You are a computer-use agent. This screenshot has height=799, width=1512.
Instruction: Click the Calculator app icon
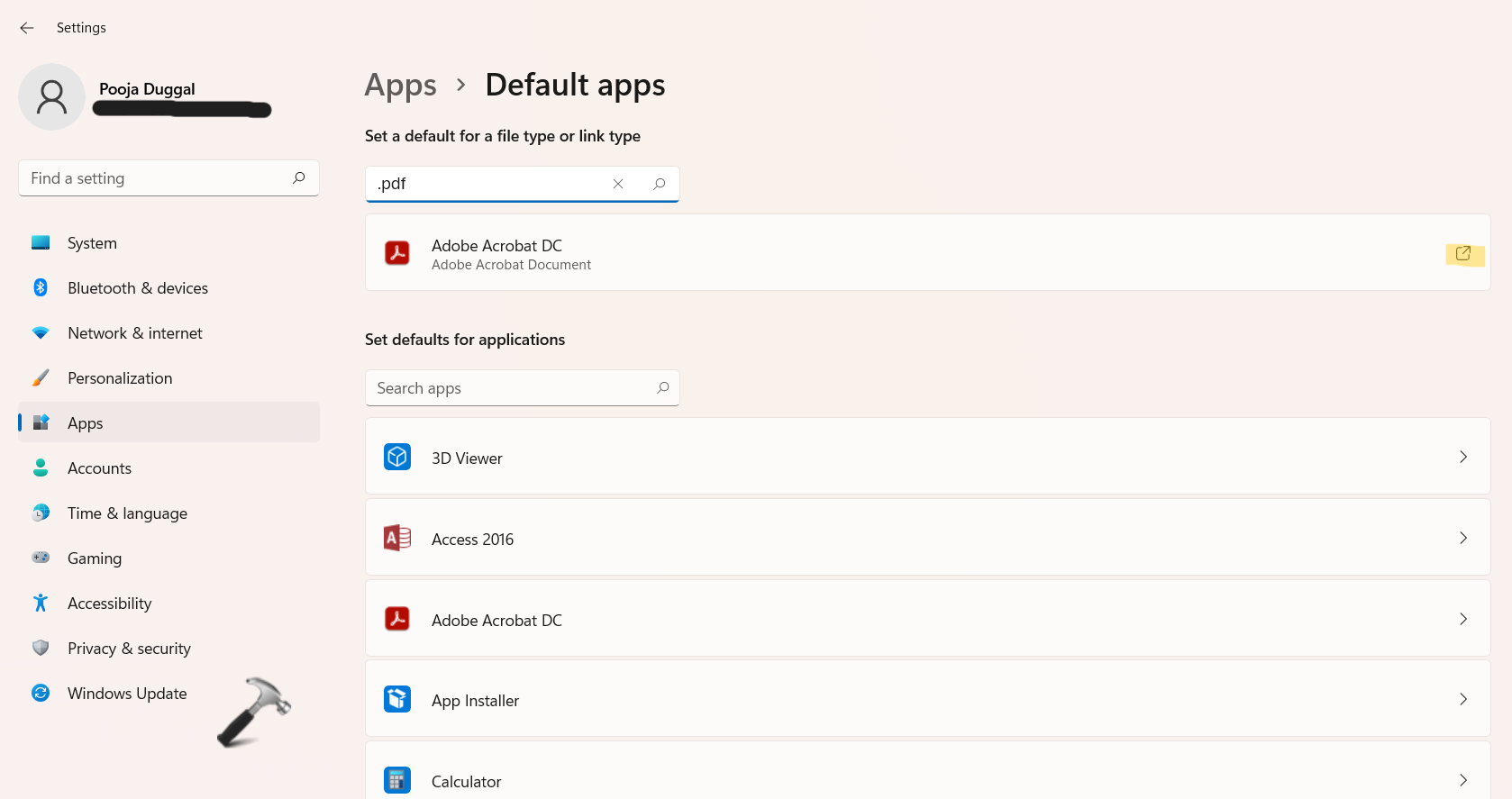pos(397,780)
